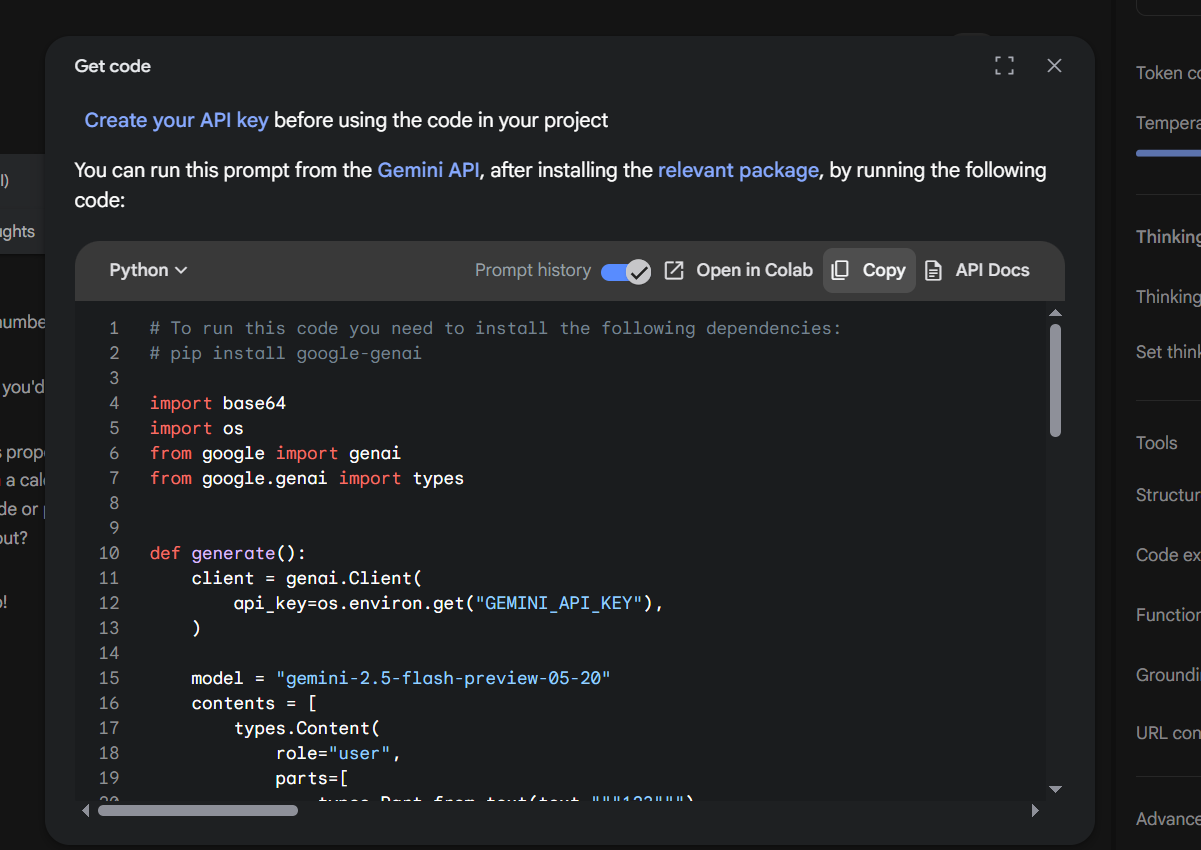
Task: Click the relevant package link
Action: point(738,170)
